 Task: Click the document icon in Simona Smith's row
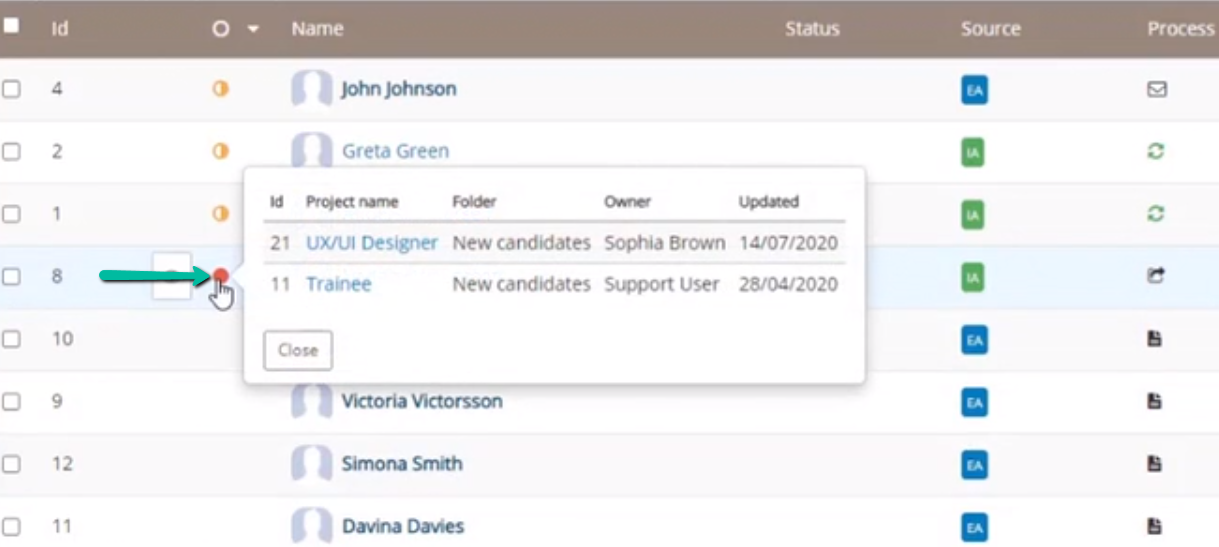coord(1155,464)
